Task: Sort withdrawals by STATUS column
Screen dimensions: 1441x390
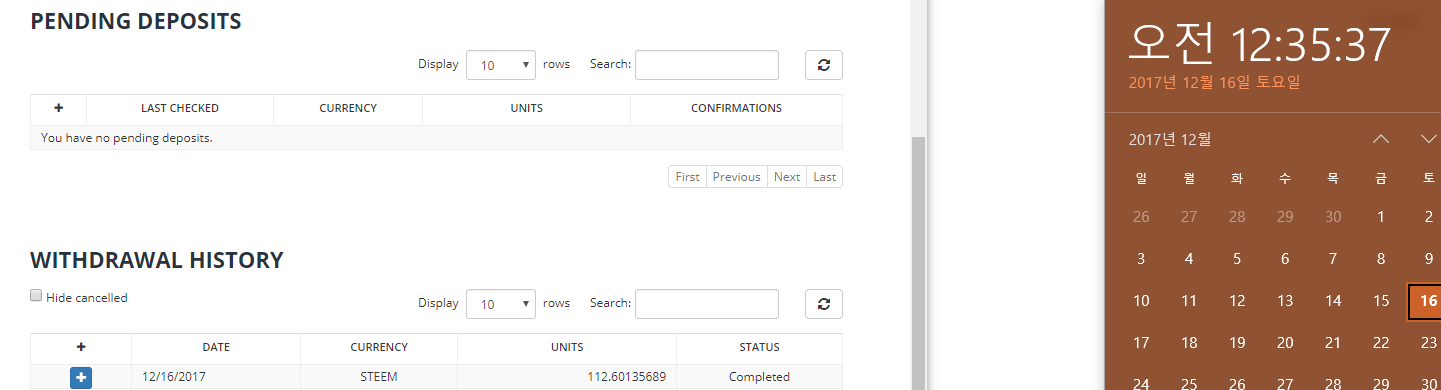Action: pos(760,347)
